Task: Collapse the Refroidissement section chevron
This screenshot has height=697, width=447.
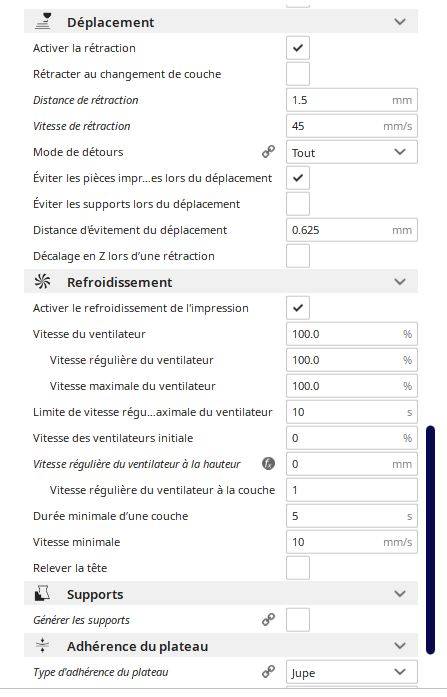Action: point(400,282)
